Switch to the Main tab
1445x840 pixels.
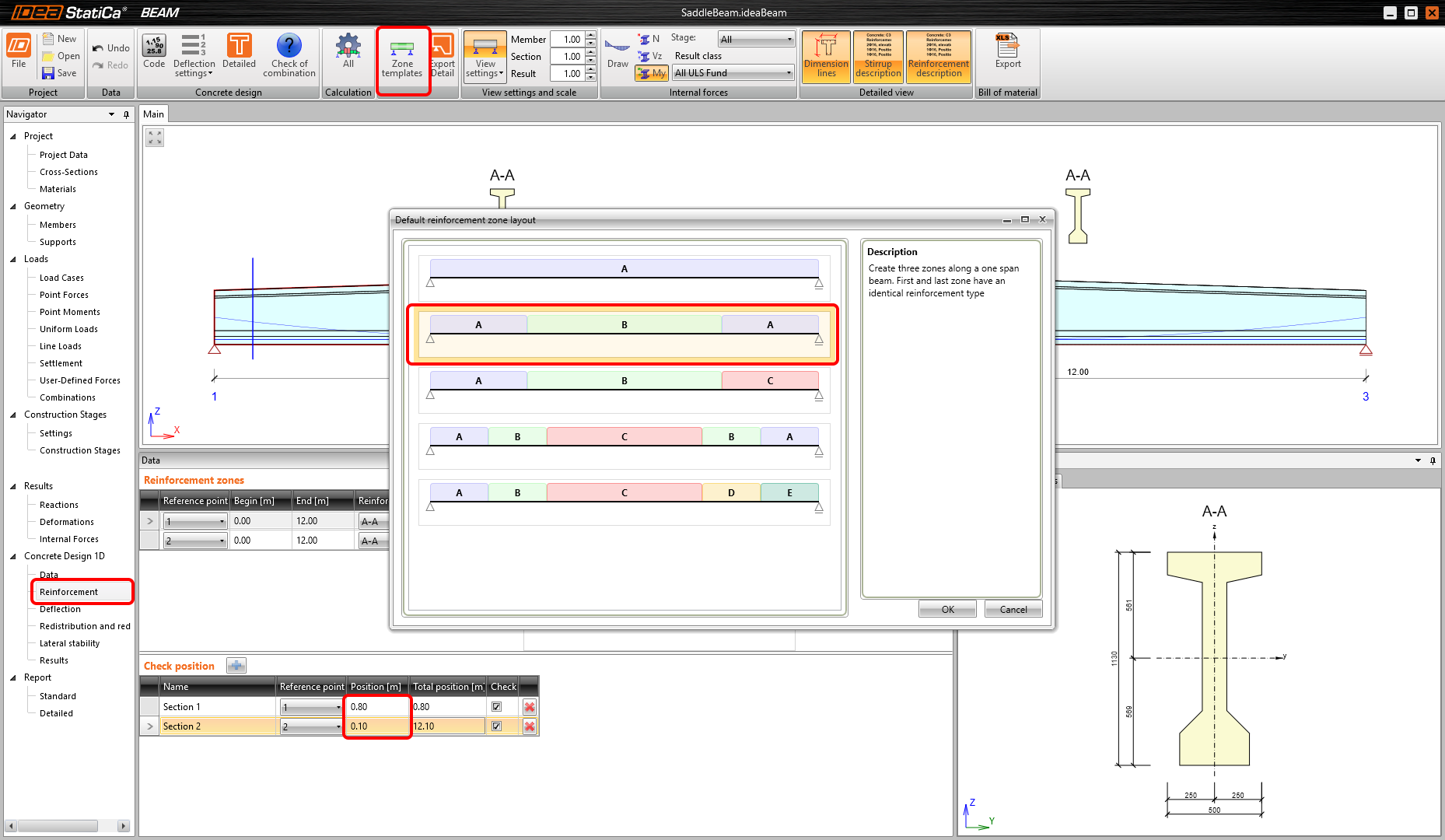tap(154, 114)
